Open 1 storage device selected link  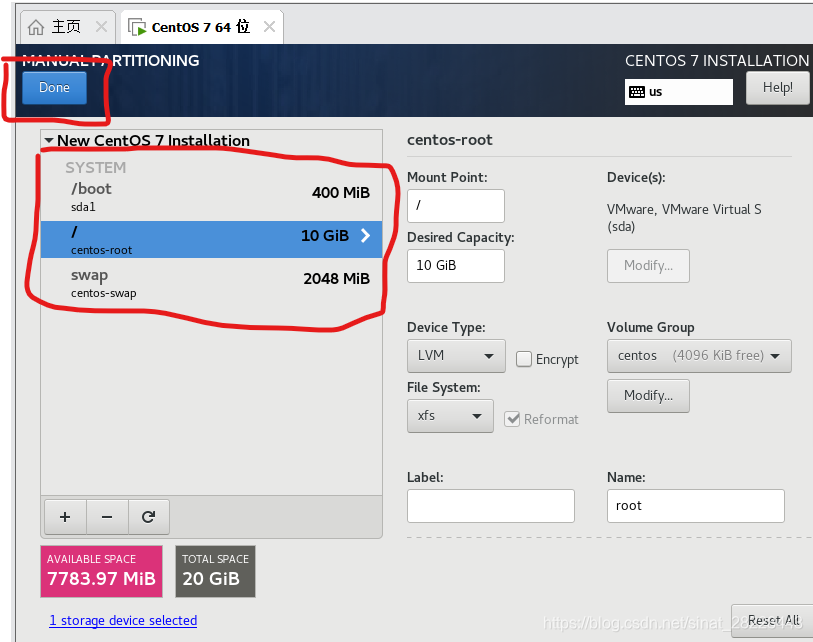click(123, 620)
